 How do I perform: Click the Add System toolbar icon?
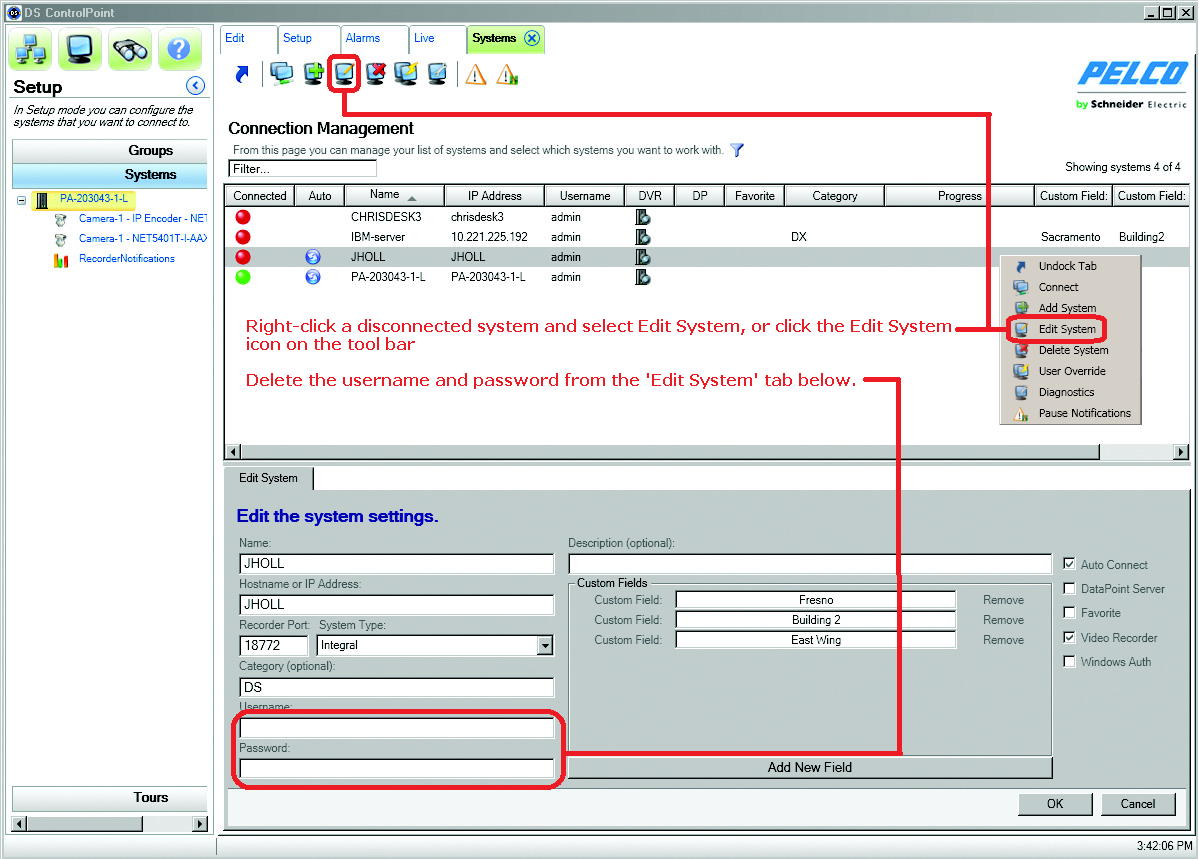(x=312, y=73)
